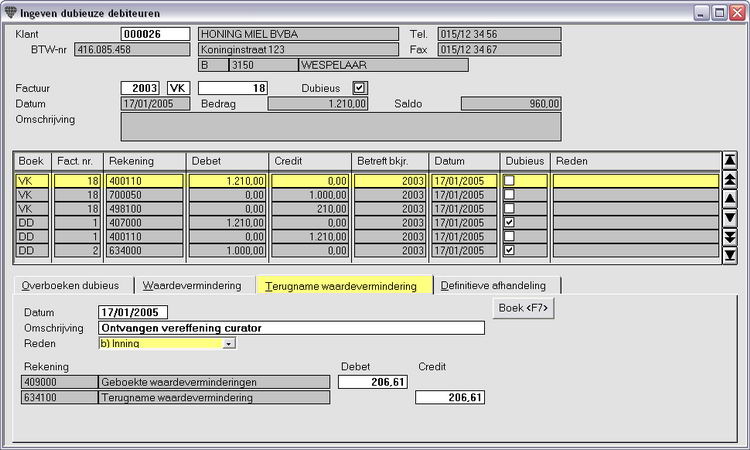This screenshot has height=450, width=750.
Task: Click account 409000 Geboekte waardeverminderingen
Action: 176,382
